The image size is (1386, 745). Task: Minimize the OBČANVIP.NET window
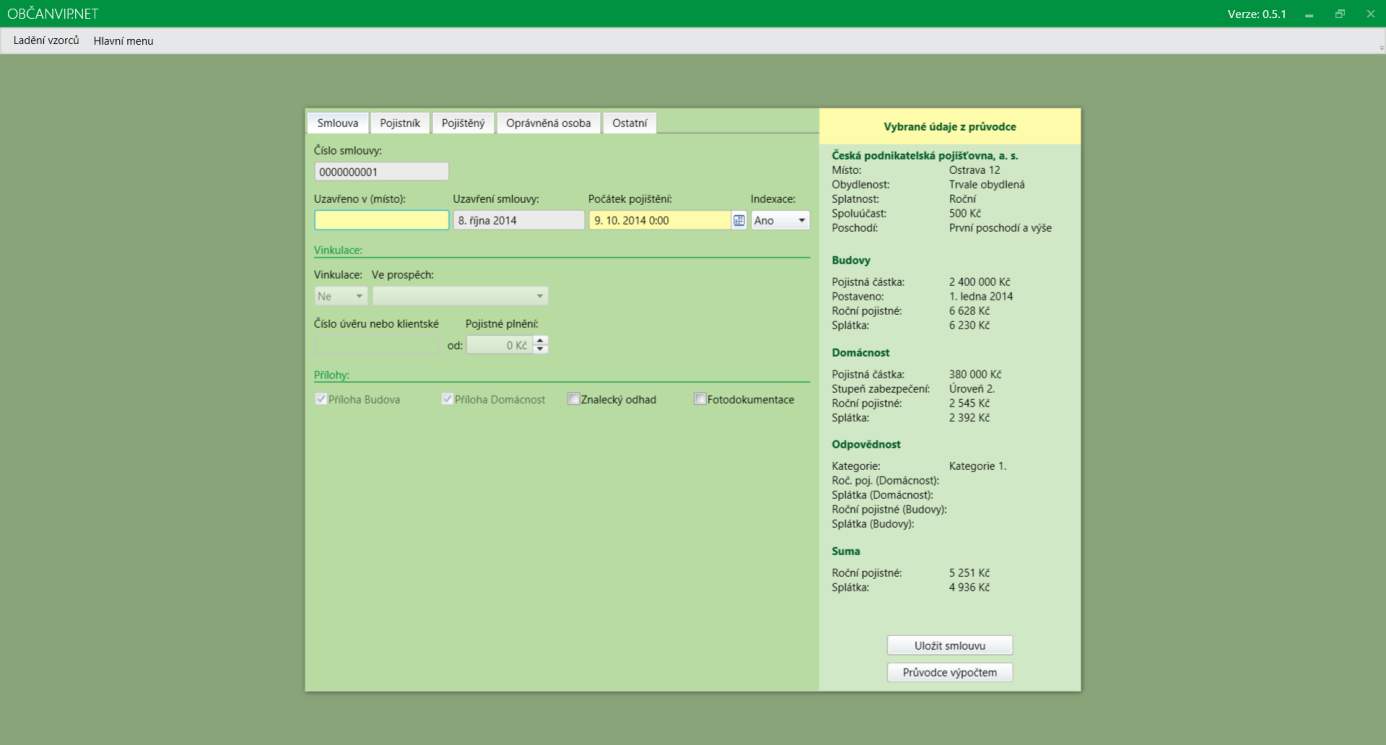coord(1309,14)
